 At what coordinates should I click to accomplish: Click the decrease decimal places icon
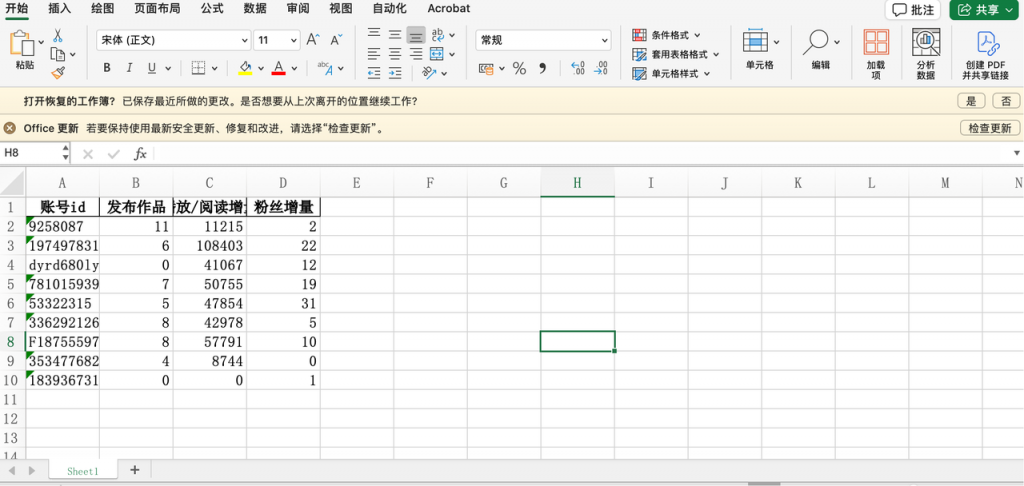coord(601,68)
